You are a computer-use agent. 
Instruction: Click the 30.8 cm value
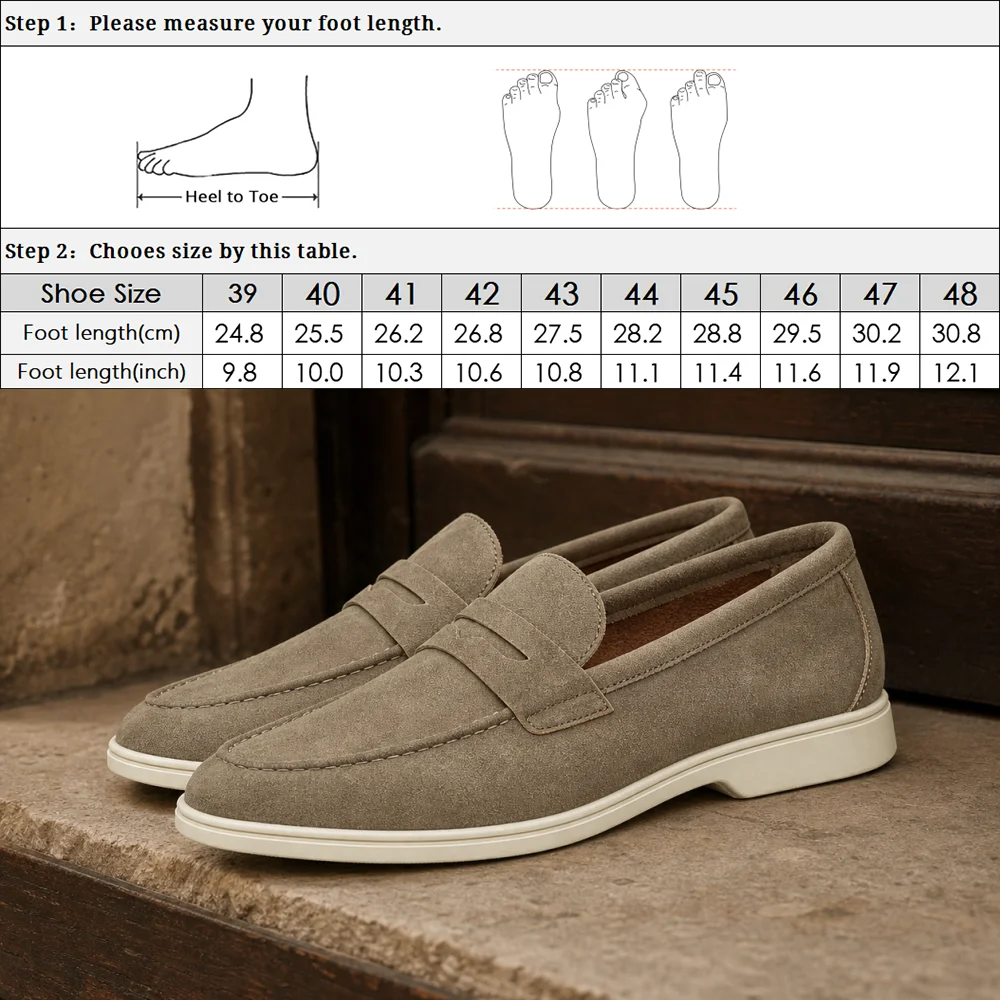click(x=956, y=334)
